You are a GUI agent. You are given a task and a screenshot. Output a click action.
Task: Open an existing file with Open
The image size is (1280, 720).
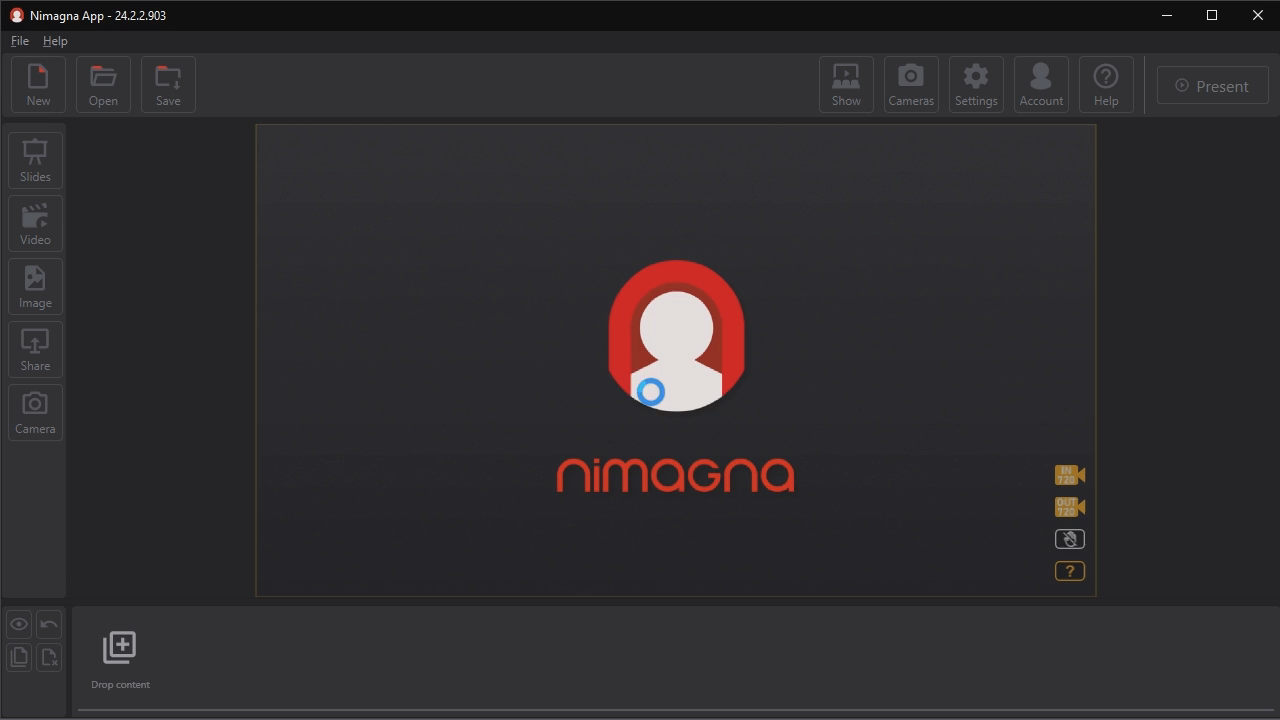tap(103, 85)
